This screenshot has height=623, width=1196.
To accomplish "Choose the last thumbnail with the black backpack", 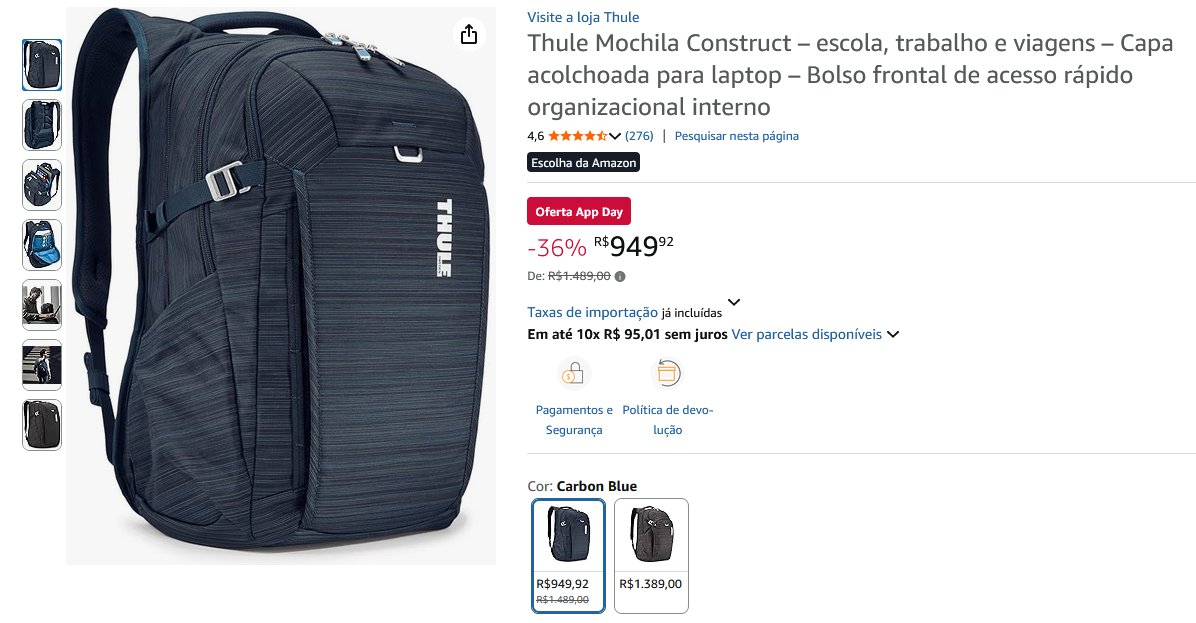I will [x=42, y=426].
